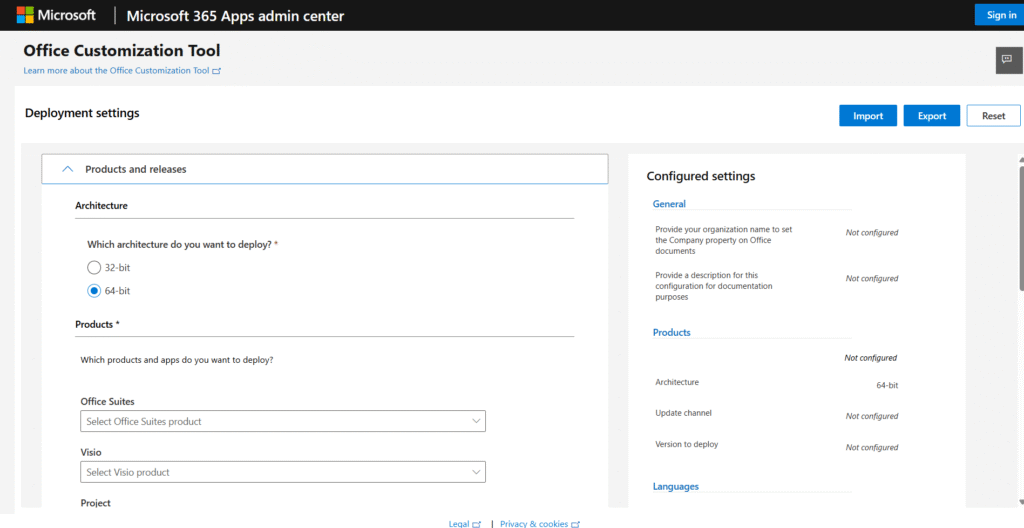
Task: Click the Microsoft 365 Apps admin center title
Action: click(x=235, y=16)
